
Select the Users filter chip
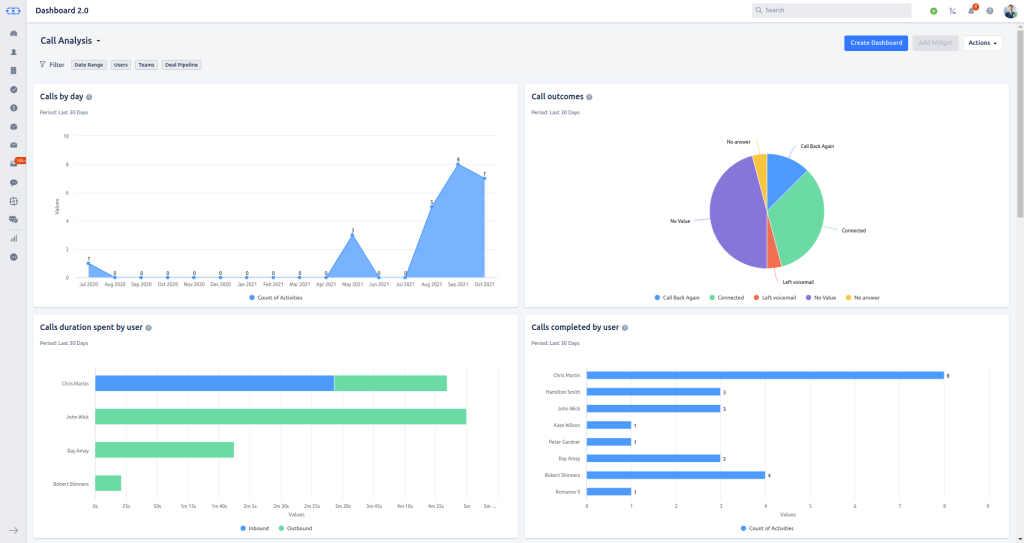pos(121,65)
